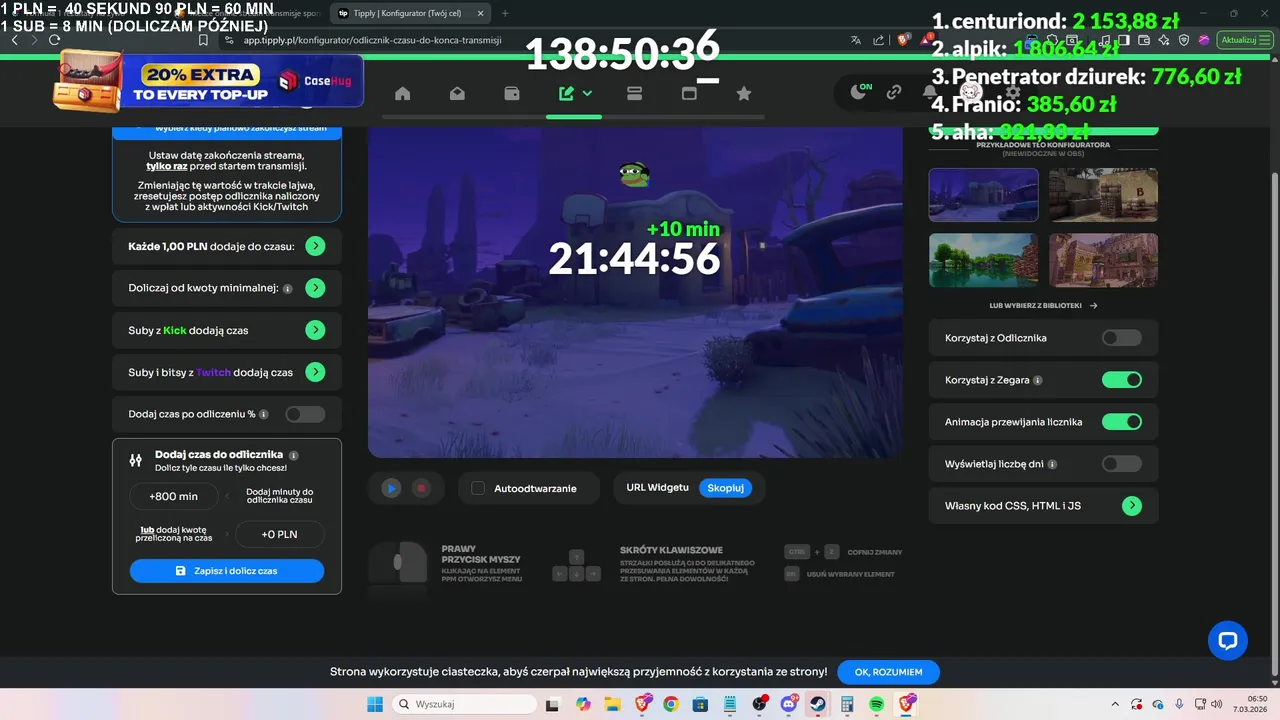Enable Wyświetlaj liczbę dni switch
The image size is (1280, 720).
click(1121, 464)
